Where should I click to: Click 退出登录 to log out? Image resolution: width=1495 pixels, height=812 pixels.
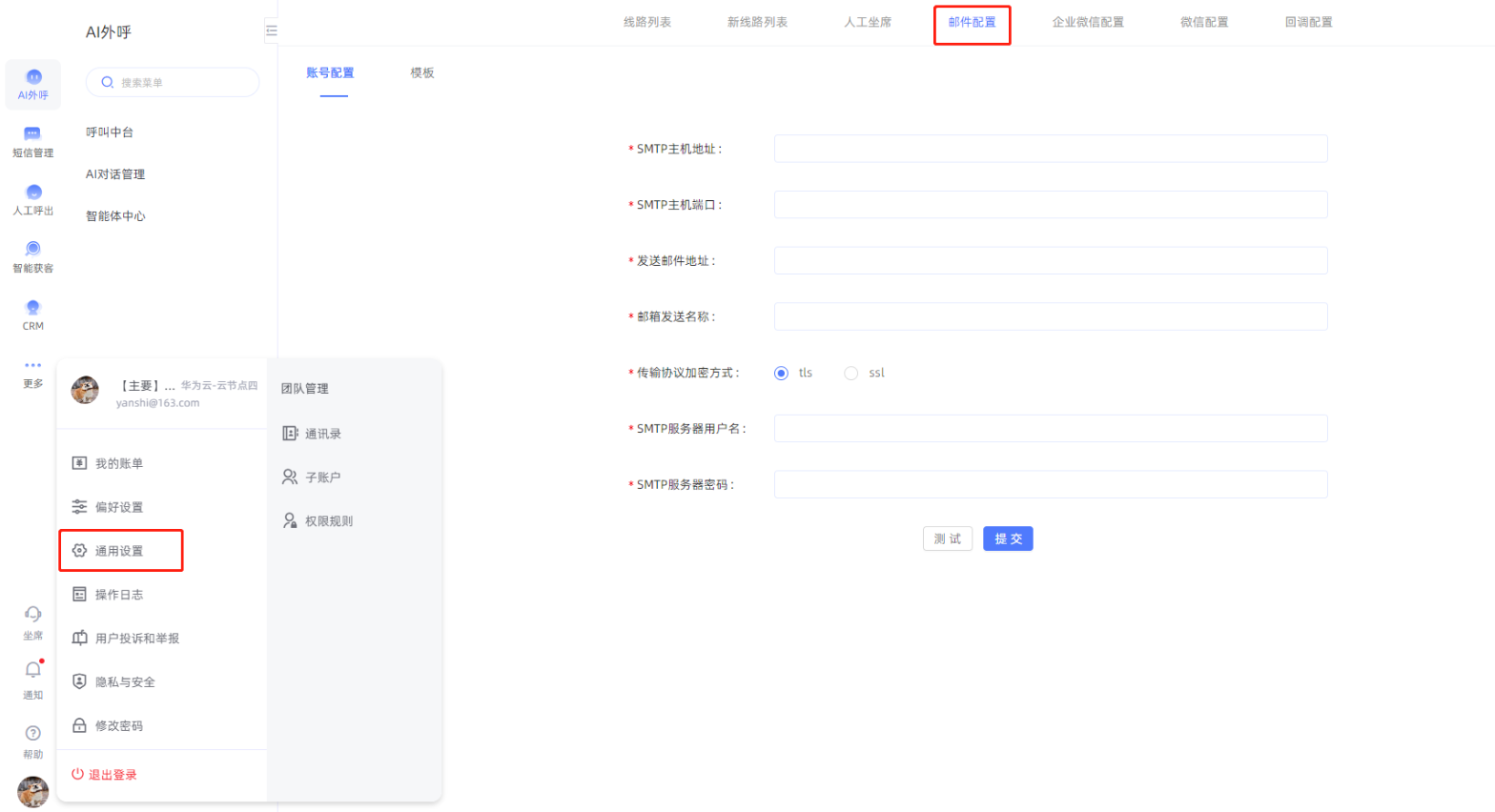(105, 775)
